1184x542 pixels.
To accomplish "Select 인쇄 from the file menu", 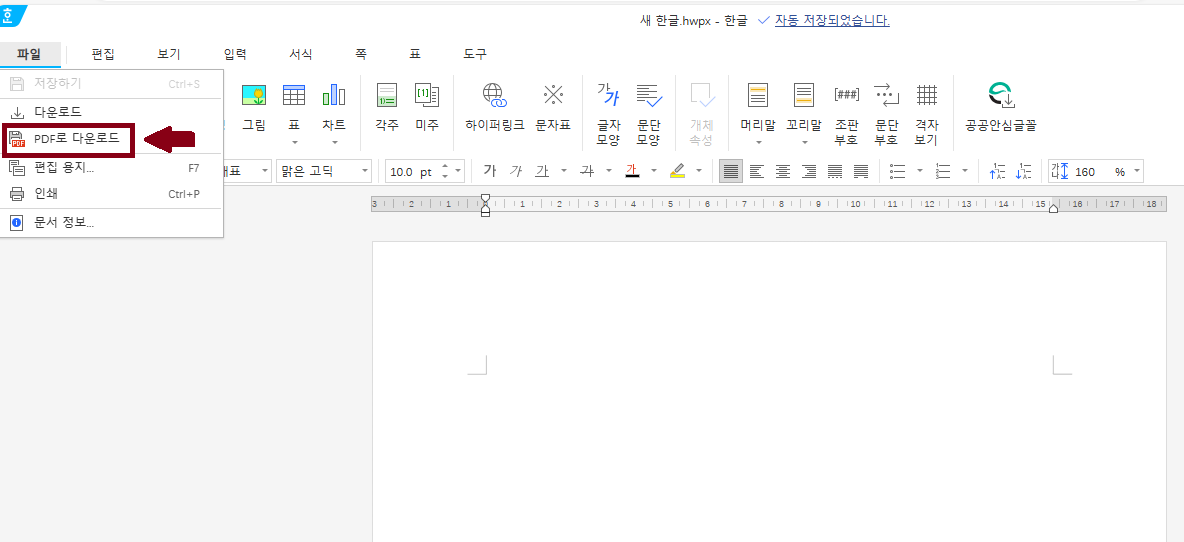I will pos(112,194).
